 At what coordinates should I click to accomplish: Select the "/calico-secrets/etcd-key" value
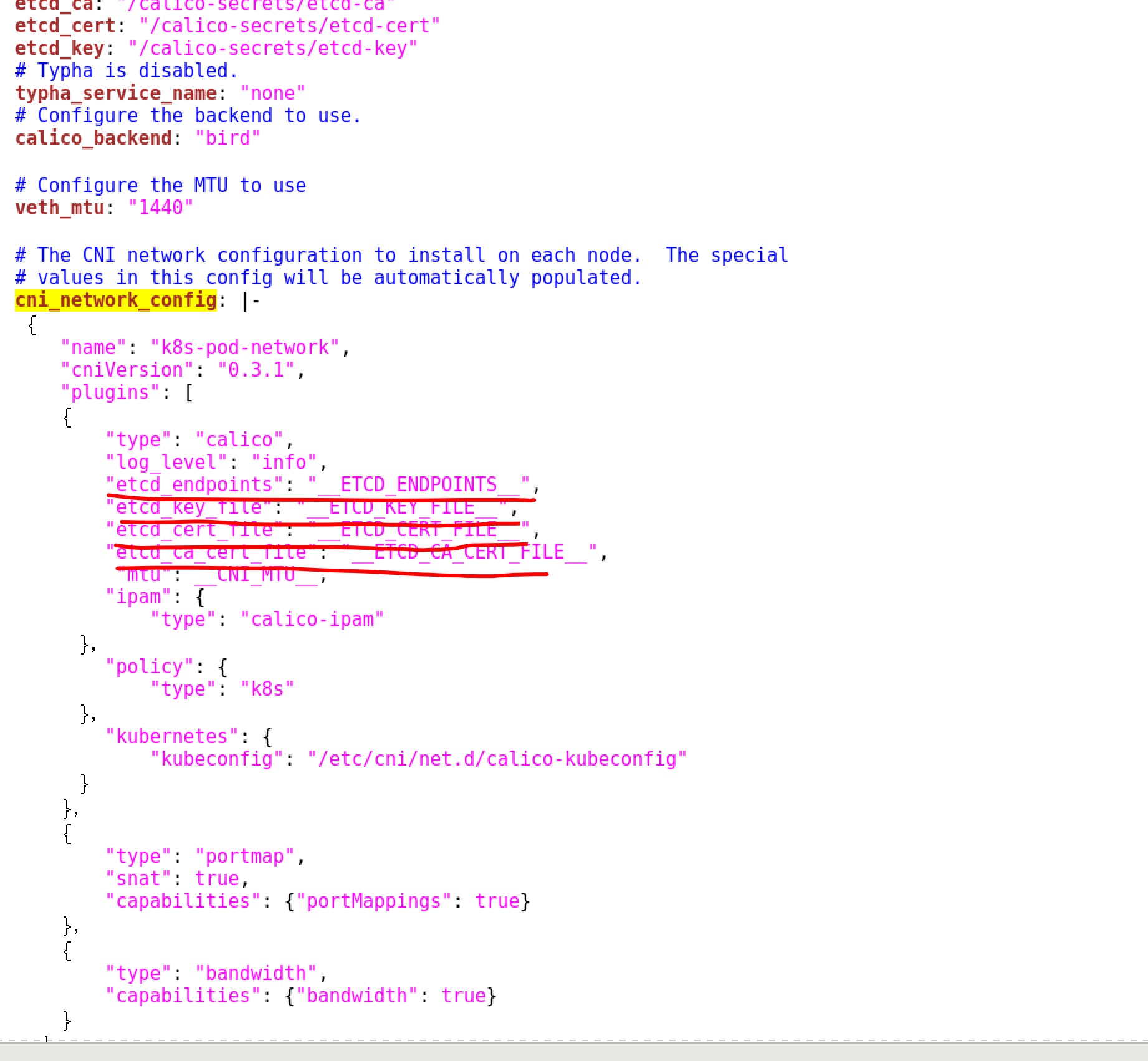click(273, 49)
